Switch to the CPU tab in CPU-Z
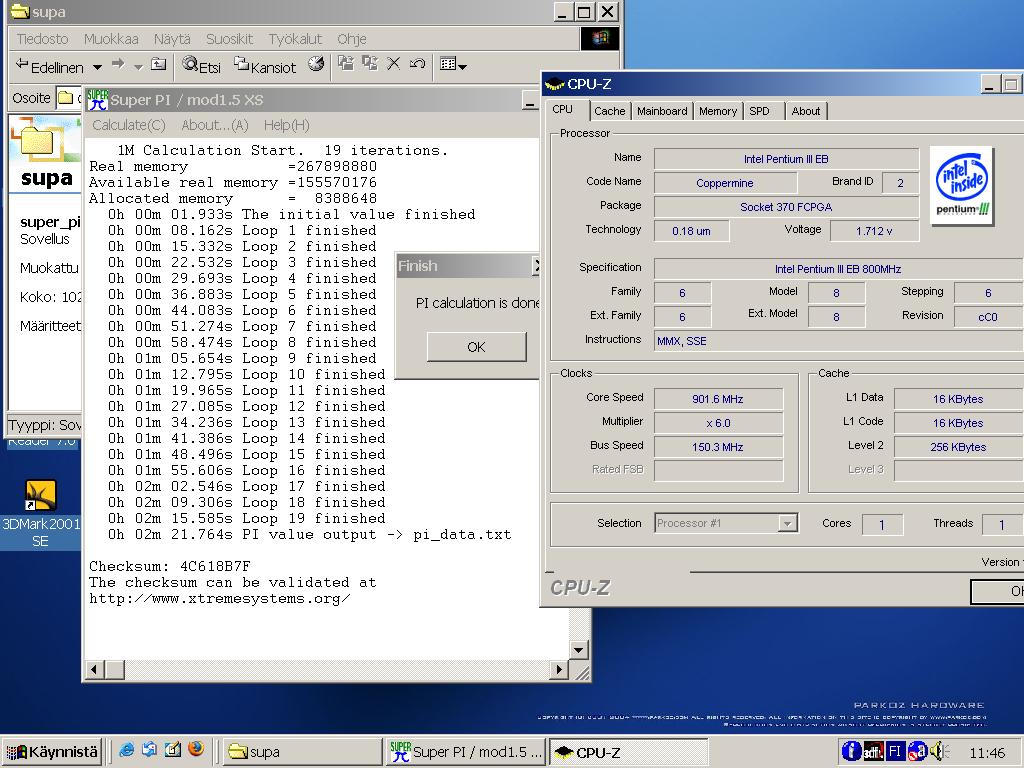Image resolution: width=1024 pixels, height=768 pixels. pyautogui.click(x=563, y=110)
